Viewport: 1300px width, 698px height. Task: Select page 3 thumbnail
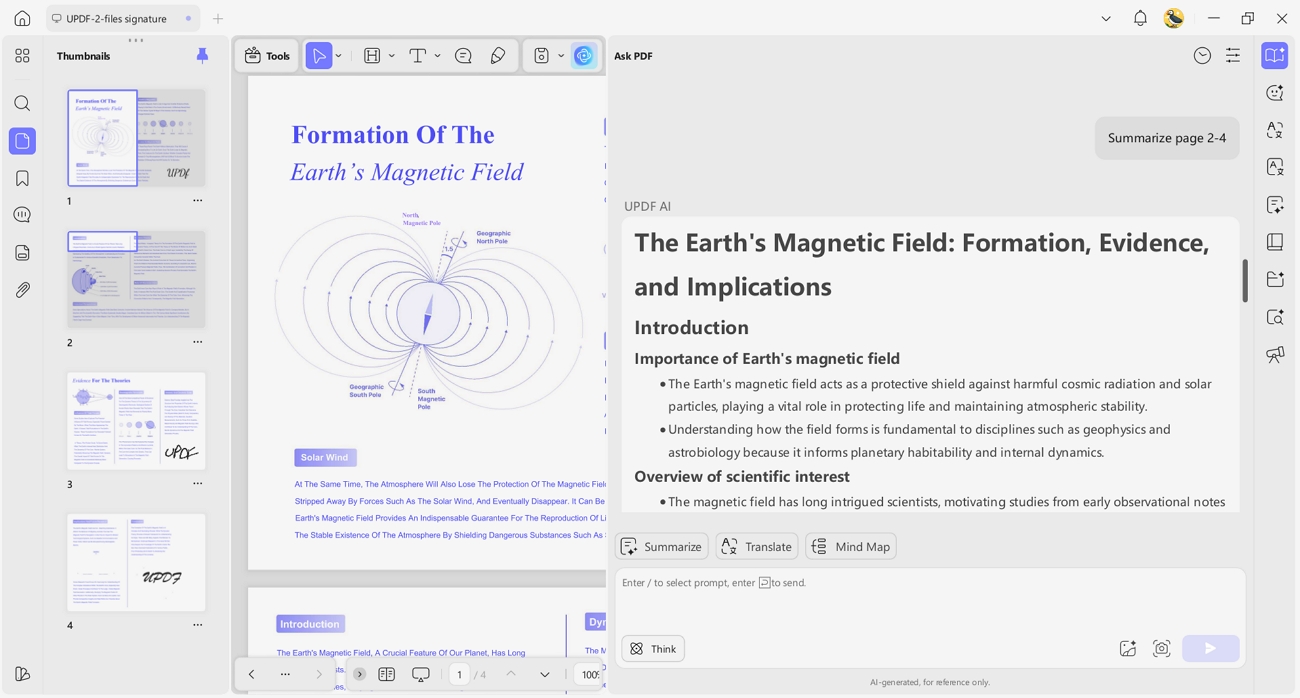coord(136,421)
